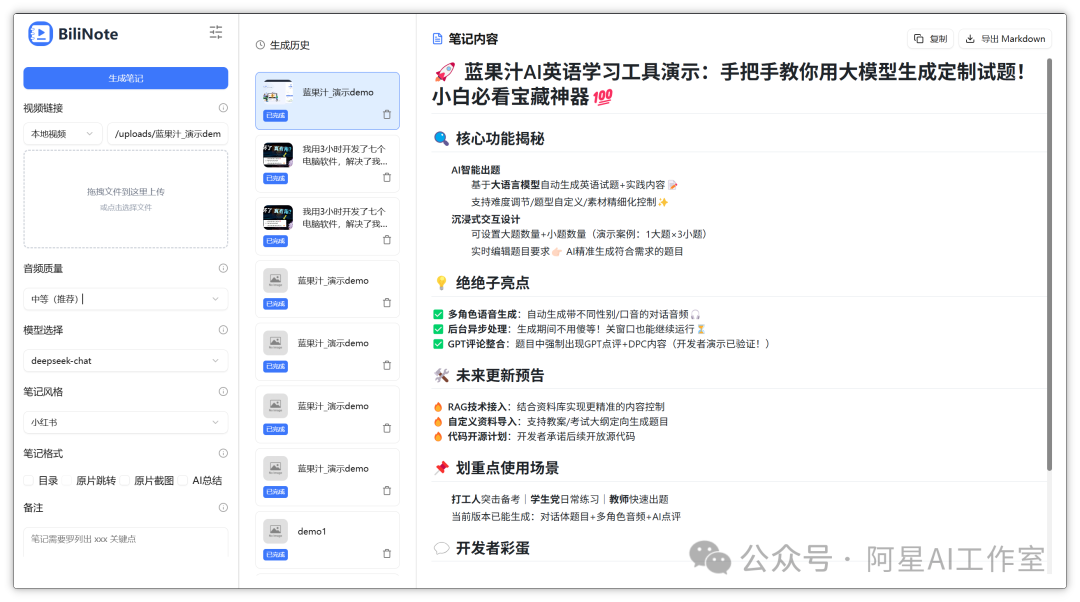Click the 拖拽文件到这里上传 upload area

click(x=125, y=199)
